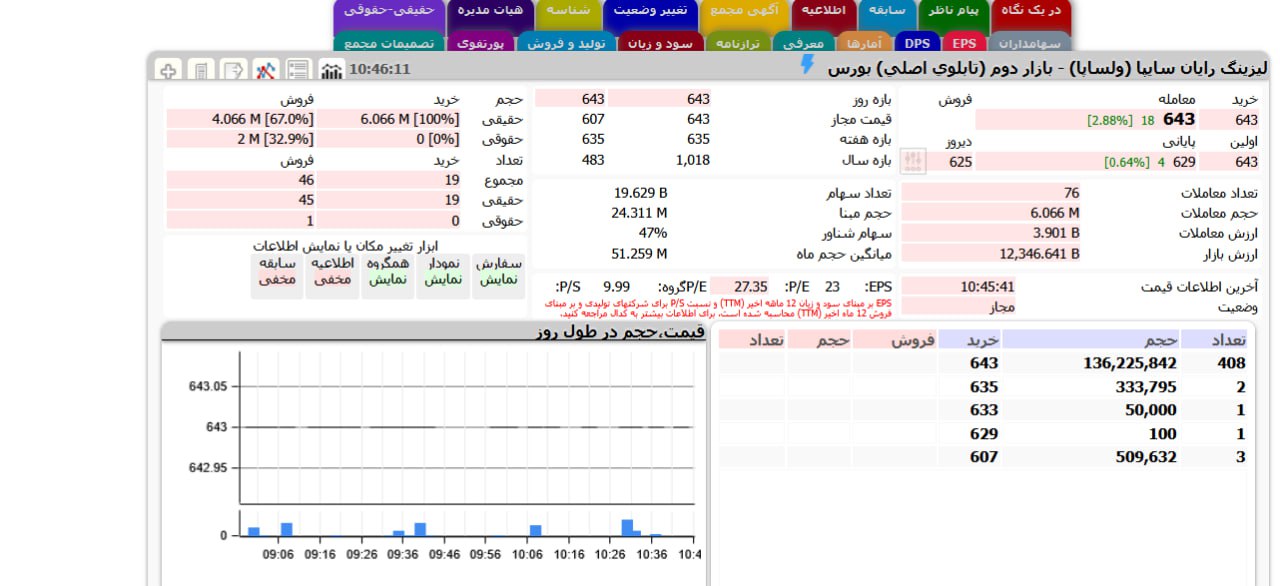Click the note with arrow icon
The width and height of the screenshot is (1280, 586).
(x=233, y=70)
